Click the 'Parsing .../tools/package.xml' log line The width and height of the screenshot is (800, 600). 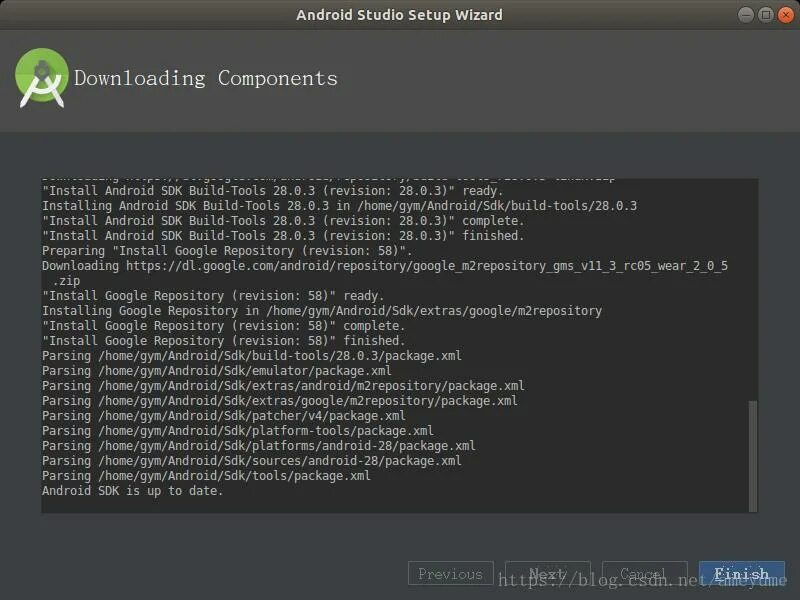click(x=206, y=476)
